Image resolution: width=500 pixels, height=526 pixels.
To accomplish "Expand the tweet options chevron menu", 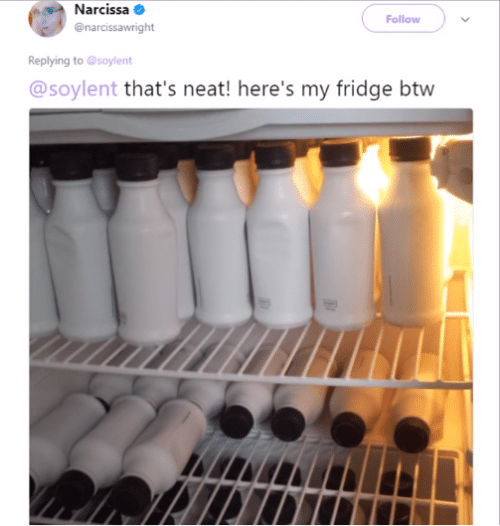I will (x=465, y=19).
